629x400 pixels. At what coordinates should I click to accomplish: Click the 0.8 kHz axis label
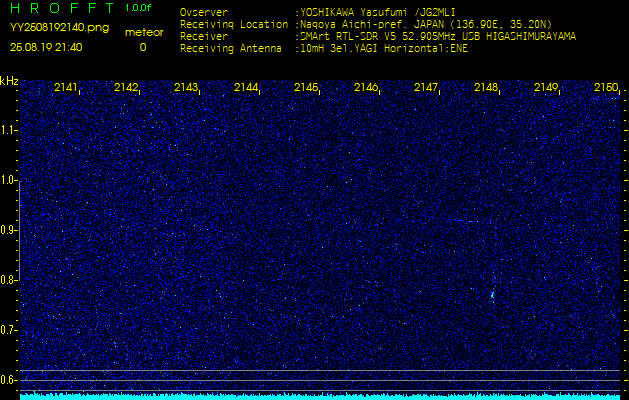tap(9, 280)
